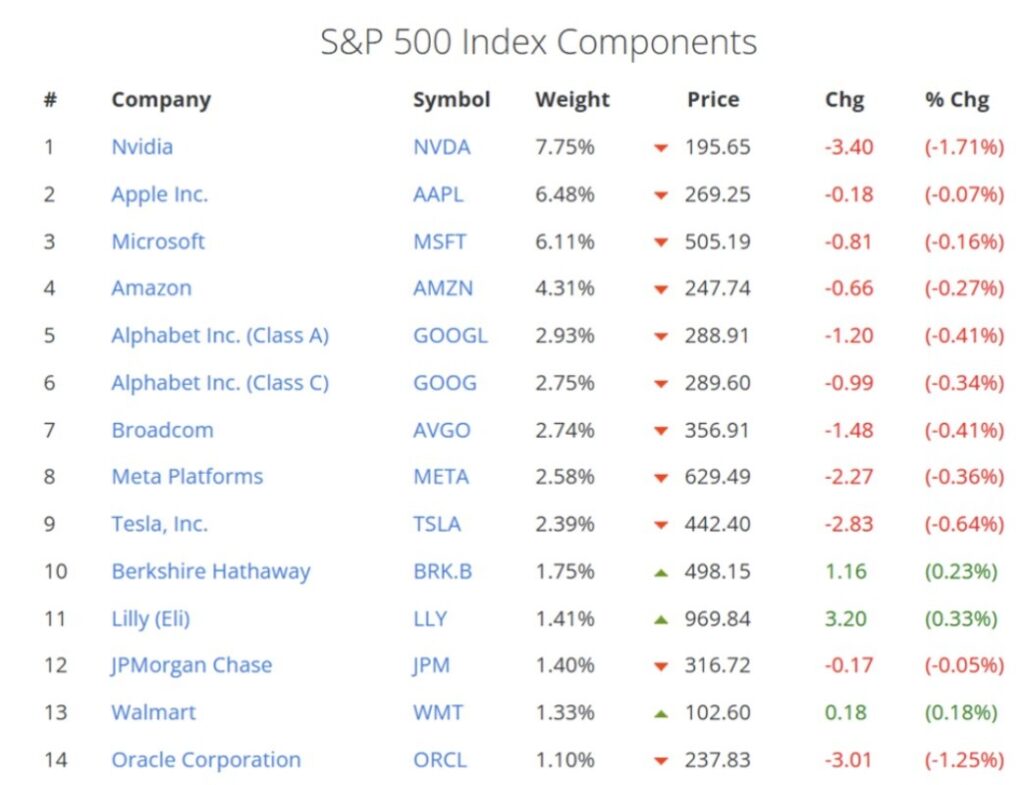Click the red down arrow beside Nvidia price
The height and width of the screenshot is (785, 1024).
pyautogui.click(x=660, y=148)
